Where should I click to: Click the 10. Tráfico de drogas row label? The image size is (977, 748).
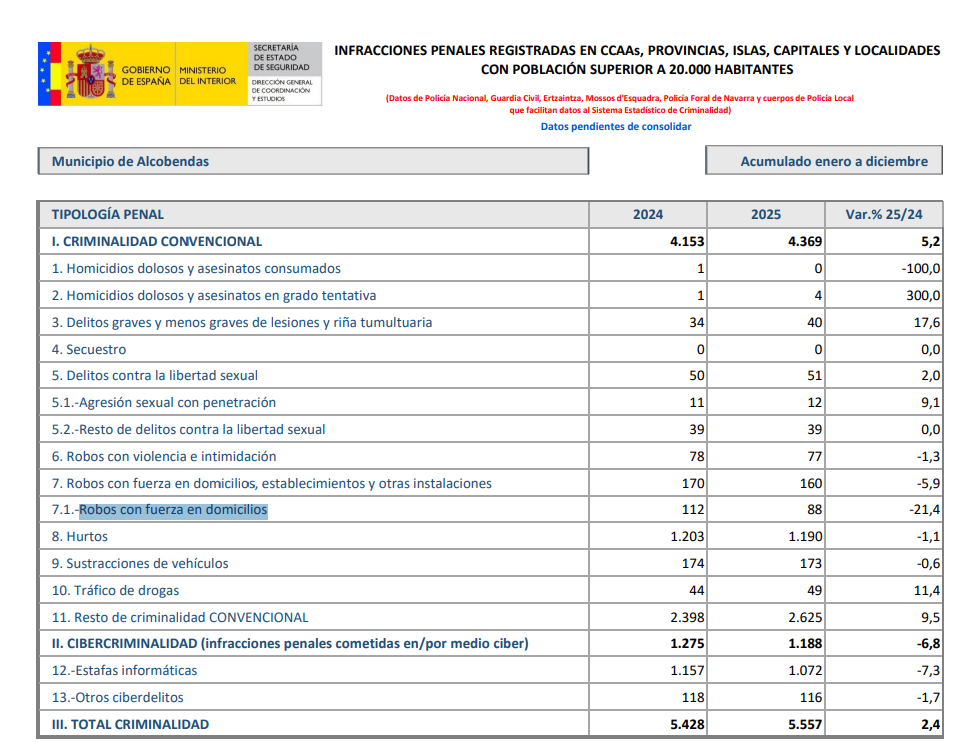point(116,590)
